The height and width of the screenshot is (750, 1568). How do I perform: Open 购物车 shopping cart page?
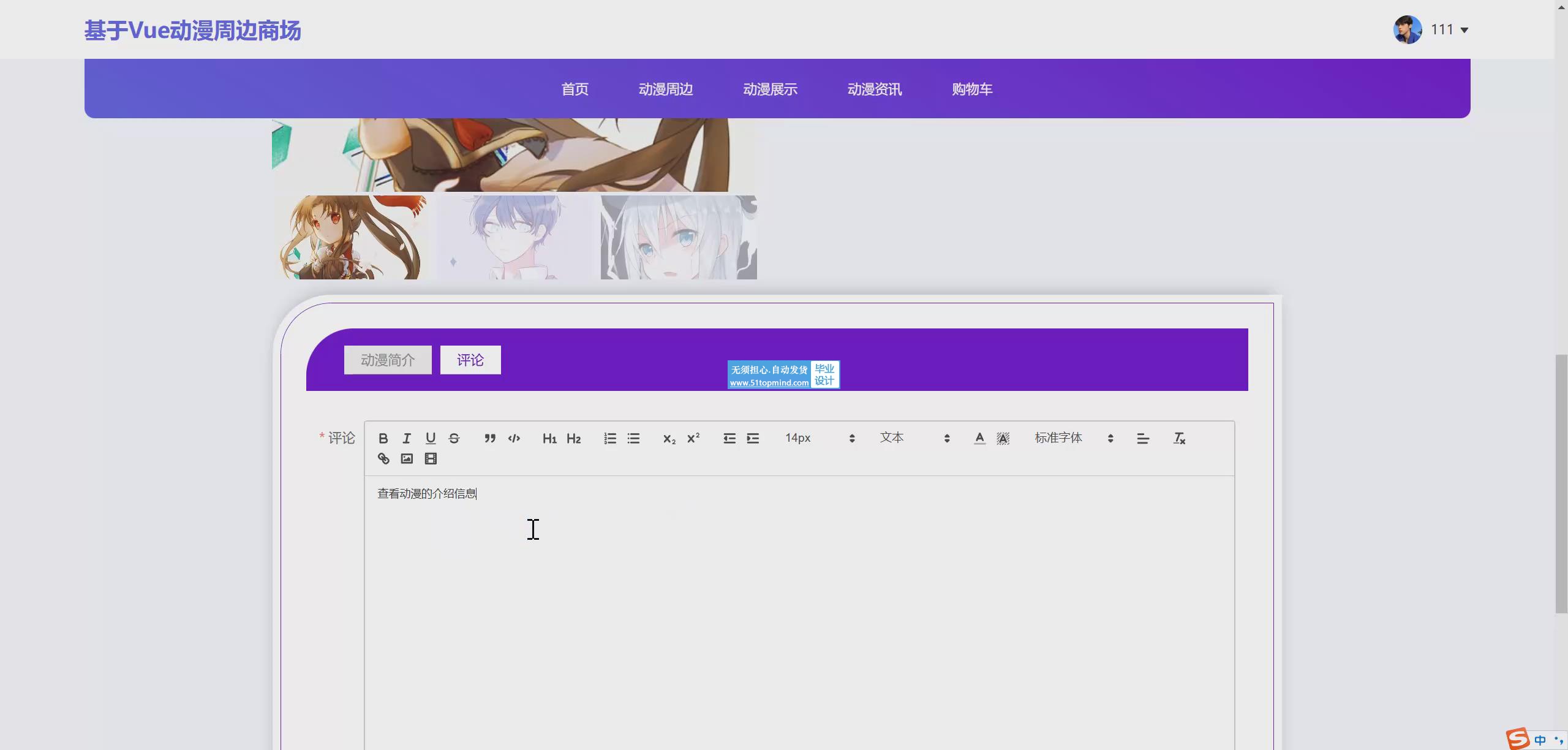pos(972,89)
